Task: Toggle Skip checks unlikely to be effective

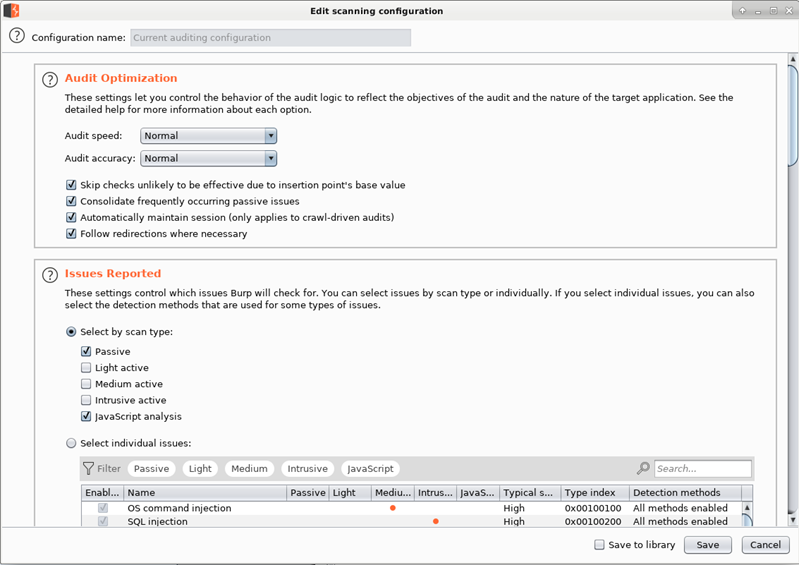Action: pos(71,185)
